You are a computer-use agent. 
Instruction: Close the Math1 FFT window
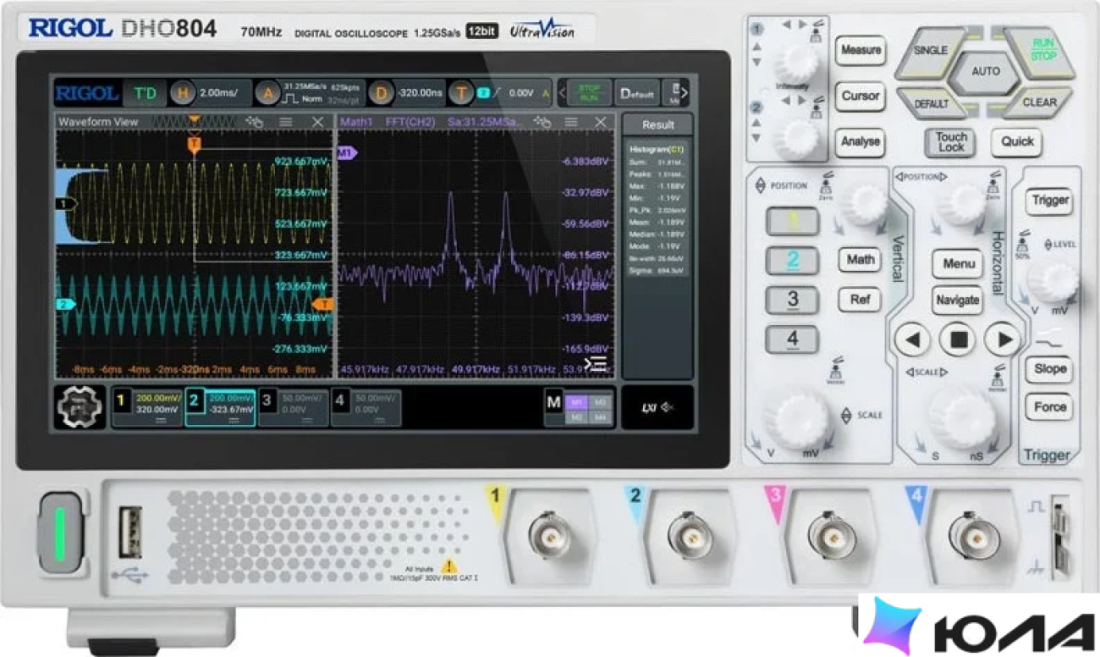tap(601, 122)
